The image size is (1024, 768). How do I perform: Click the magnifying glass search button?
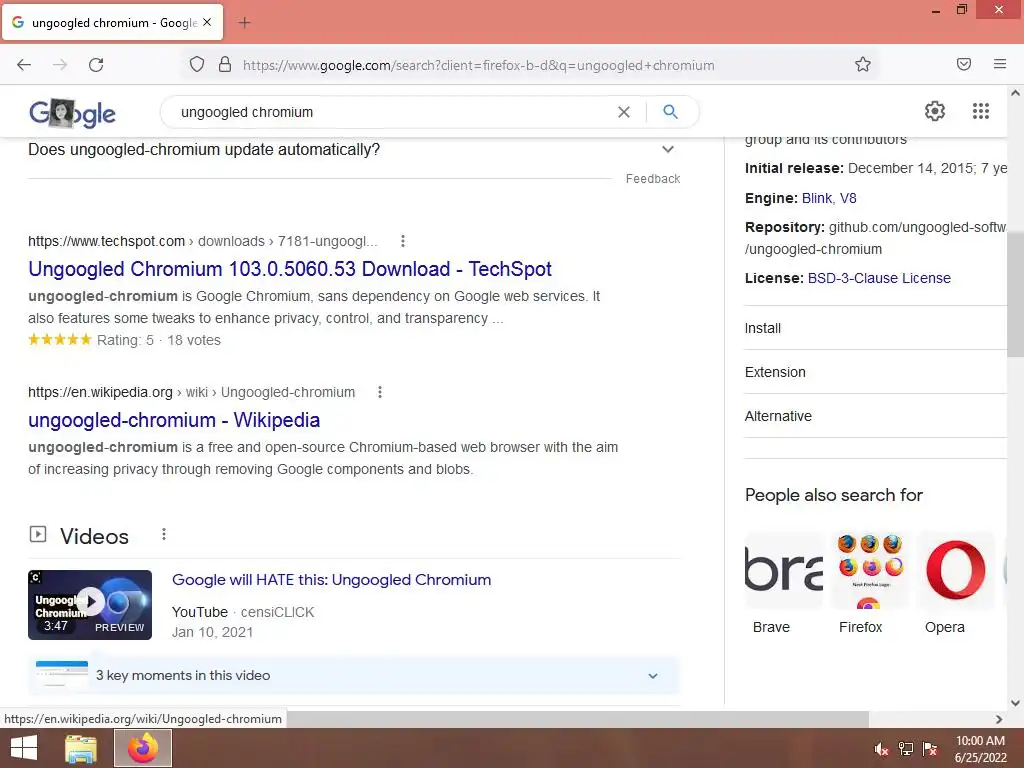670,112
